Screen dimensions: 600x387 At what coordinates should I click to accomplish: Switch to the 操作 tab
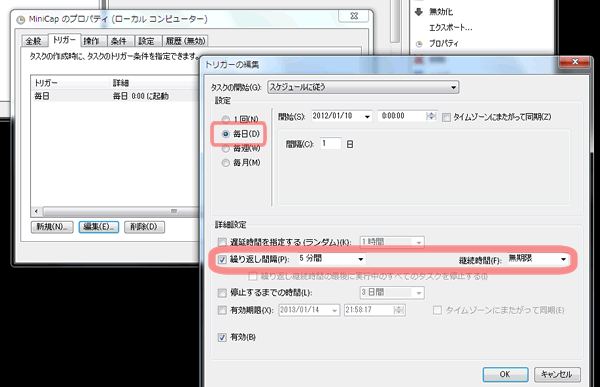pos(91,41)
